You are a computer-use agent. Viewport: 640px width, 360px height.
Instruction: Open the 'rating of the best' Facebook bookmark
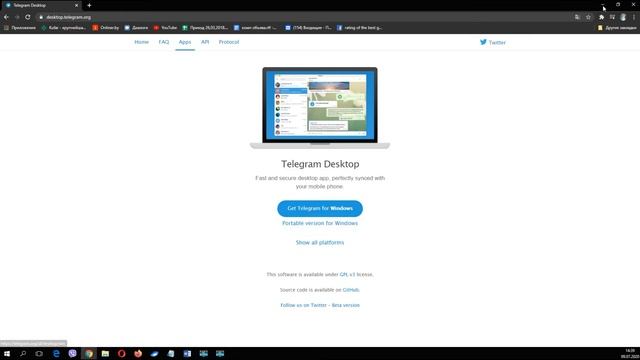coord(359,28)
